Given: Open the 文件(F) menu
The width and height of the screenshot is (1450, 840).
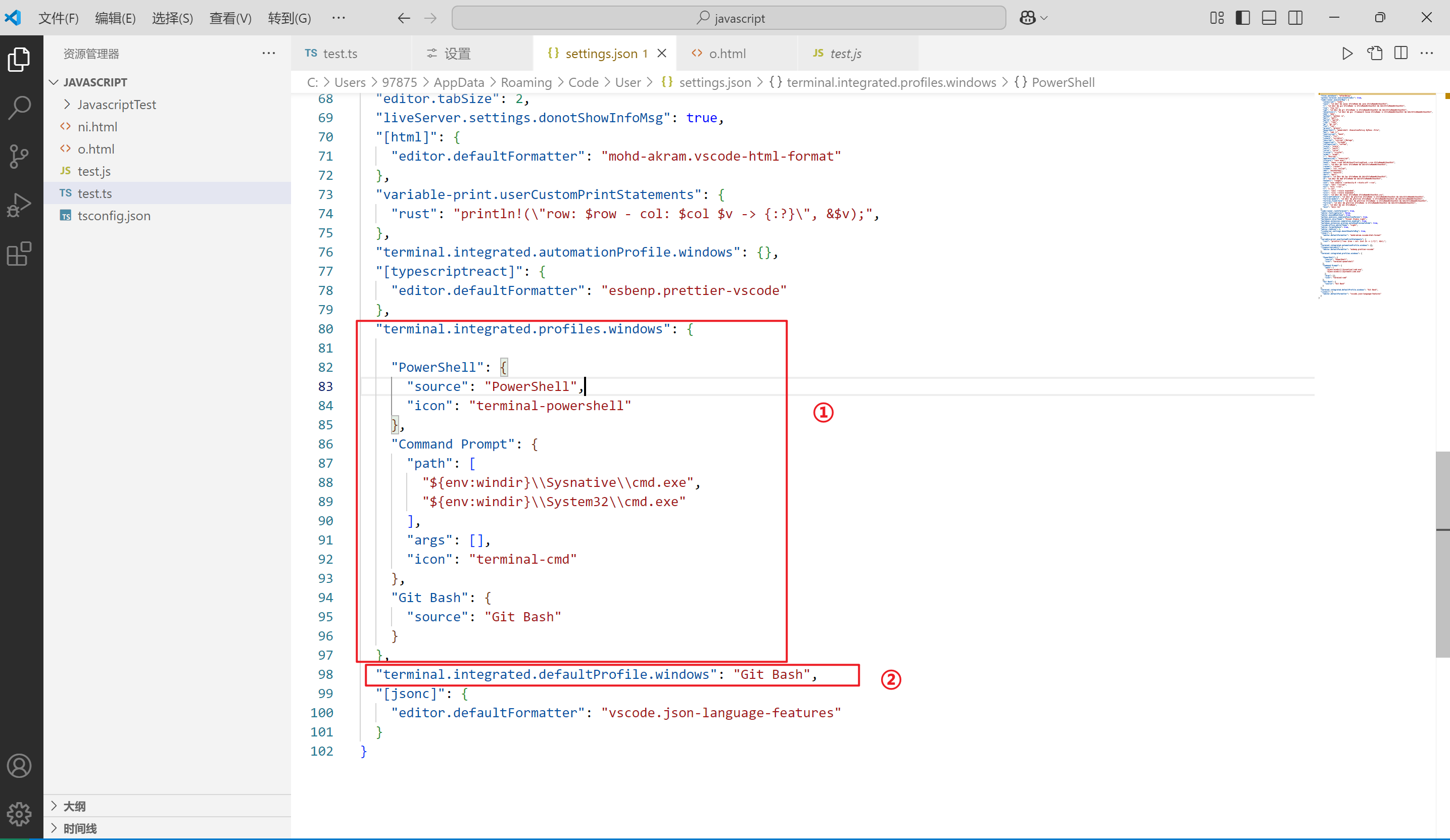Looking at the screenshot, I should point(58,18).
